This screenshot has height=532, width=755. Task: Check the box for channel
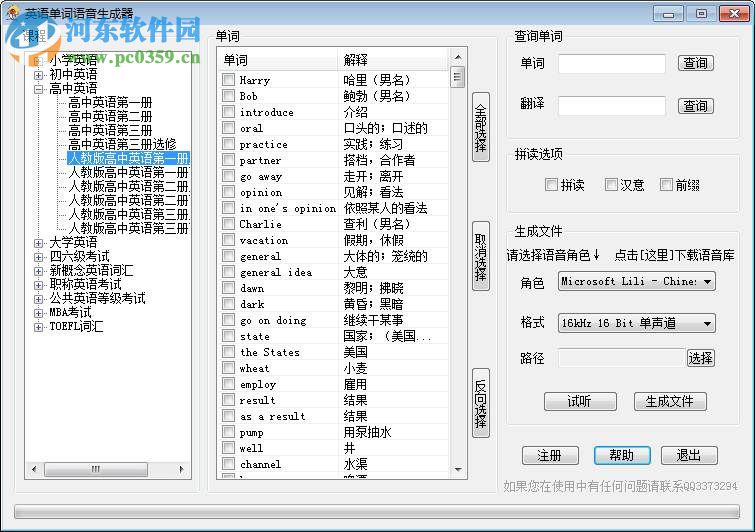[x=229, y=464]
